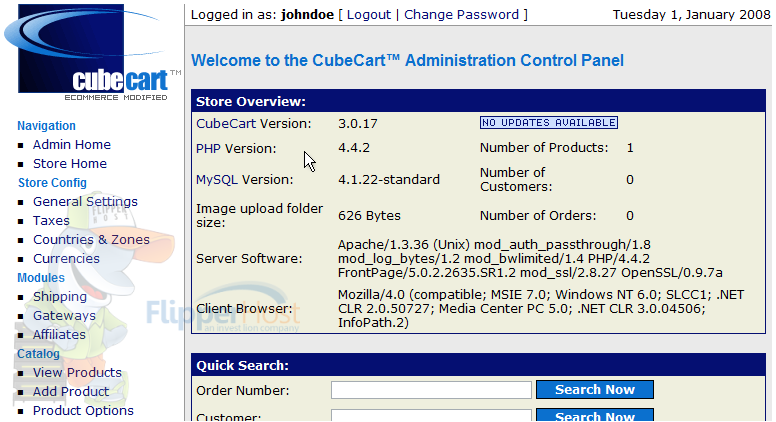Click the date Tuesday 1, January 2008
This screenshot has width=776, height=422.
[x=691, y=15]
